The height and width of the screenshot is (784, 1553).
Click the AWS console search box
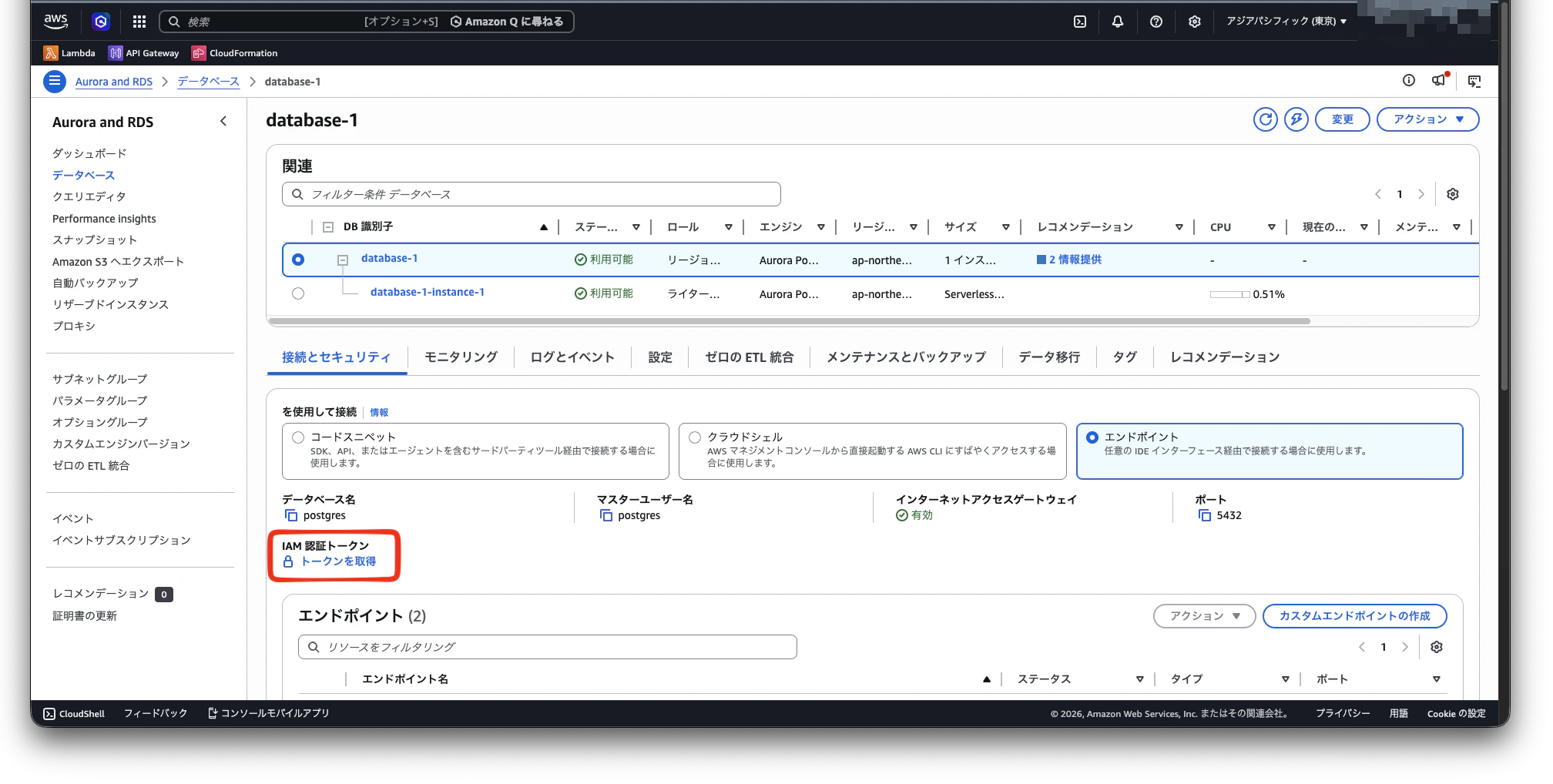[x=367, y=22]
